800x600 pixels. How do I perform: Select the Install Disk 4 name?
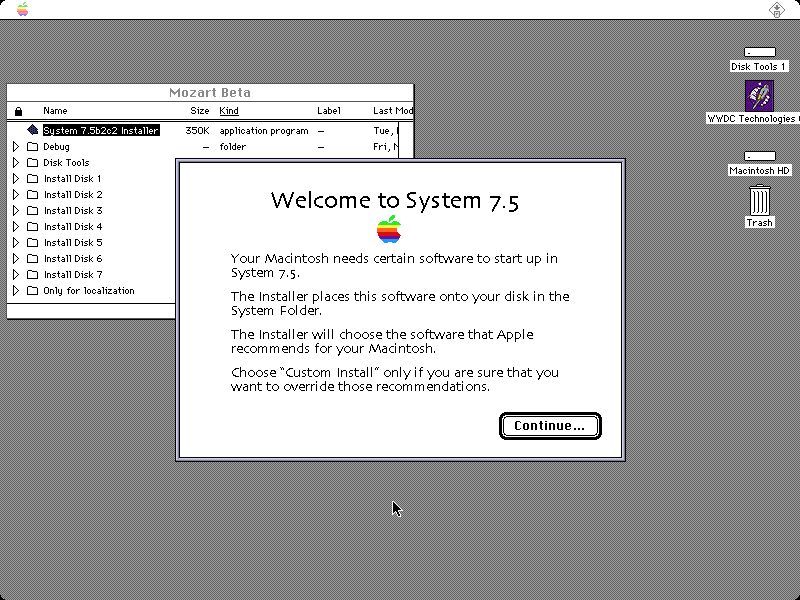tap(73, 227)
